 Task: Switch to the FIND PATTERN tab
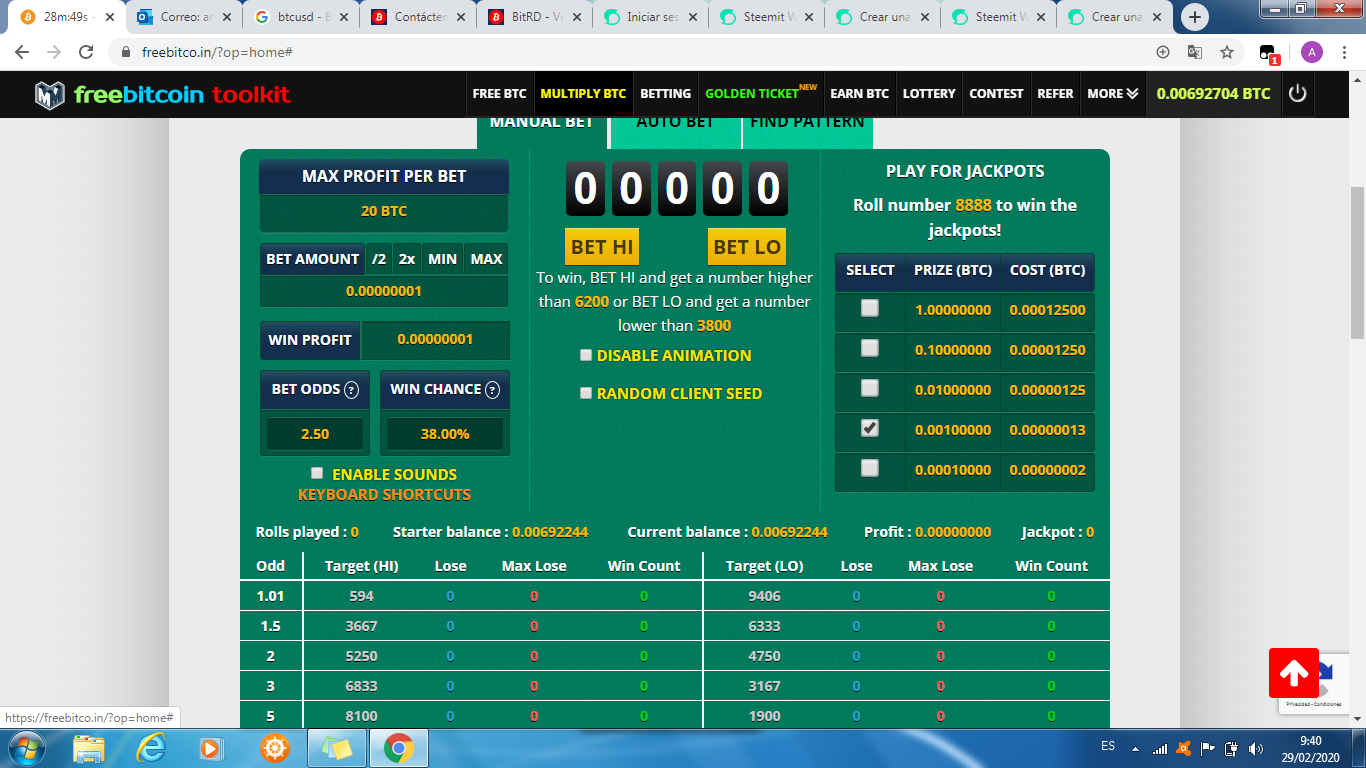(x=807, y=130)
